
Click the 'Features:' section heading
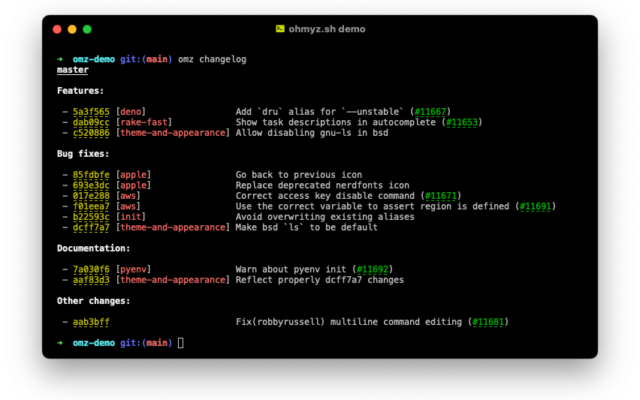(80, 91)
